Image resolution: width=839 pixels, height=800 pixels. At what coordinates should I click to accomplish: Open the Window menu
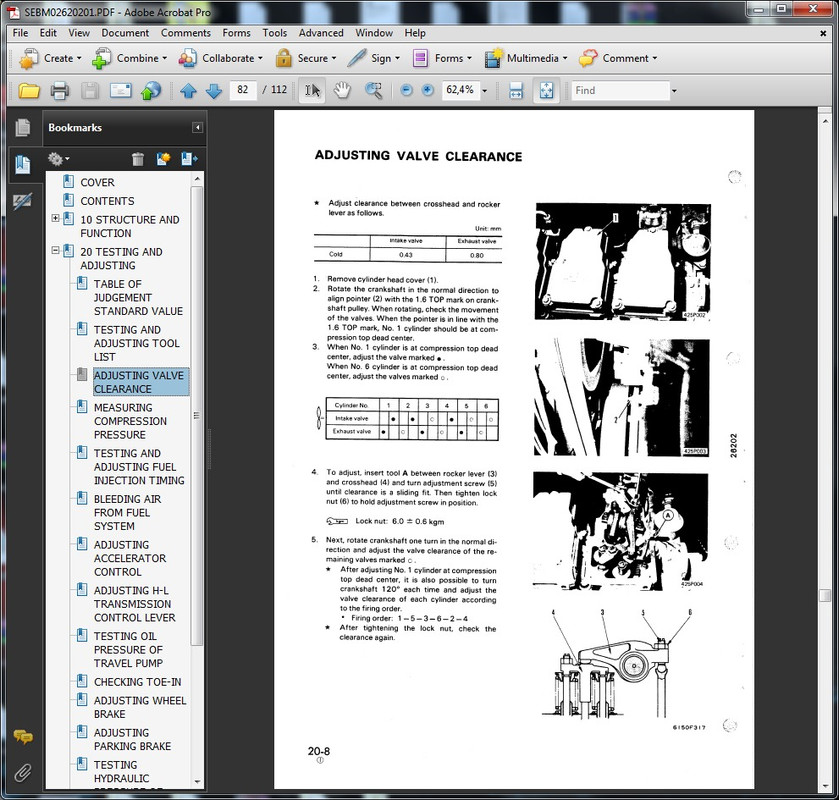[x=374, y=33]
